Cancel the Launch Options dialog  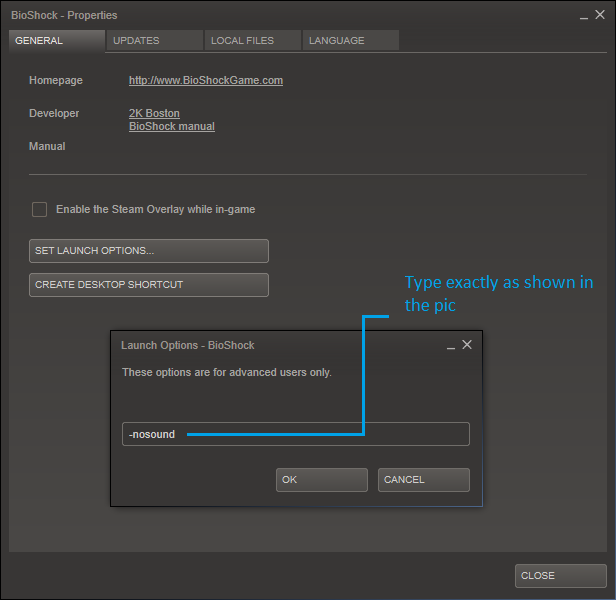click(424, 480)
